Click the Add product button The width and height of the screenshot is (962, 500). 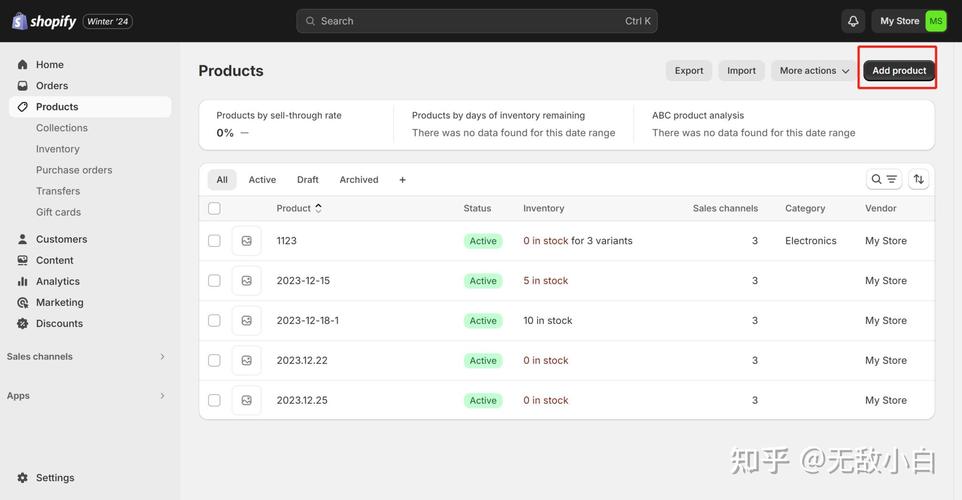click(x=899, y=71)
